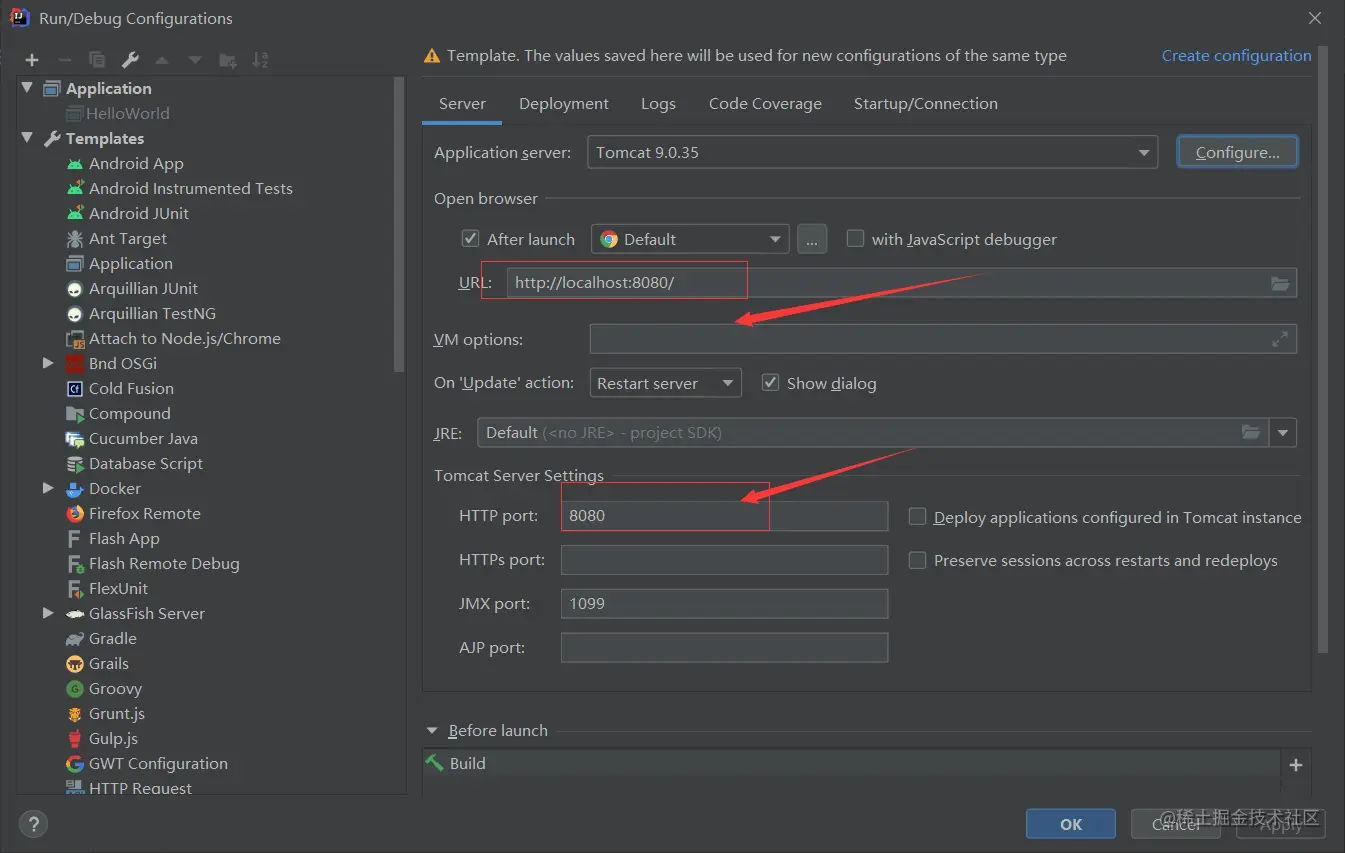The height and width of the screenshot is (853, 1345).
Task: Expand the GlassFish Server tree node
Action: (x=47, y=613)
